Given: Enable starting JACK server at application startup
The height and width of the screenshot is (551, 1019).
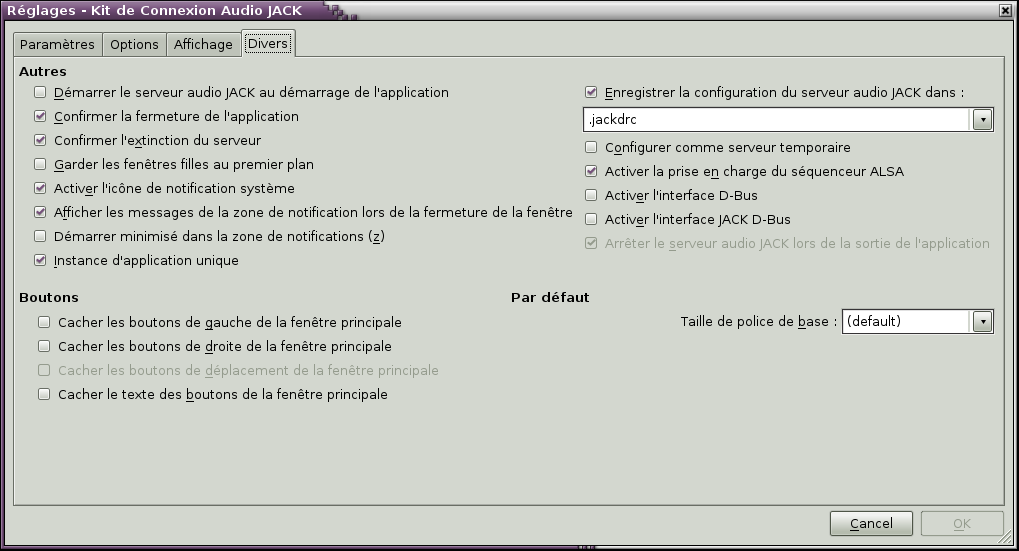Looking at the screenshot, I should pos(40,92).
